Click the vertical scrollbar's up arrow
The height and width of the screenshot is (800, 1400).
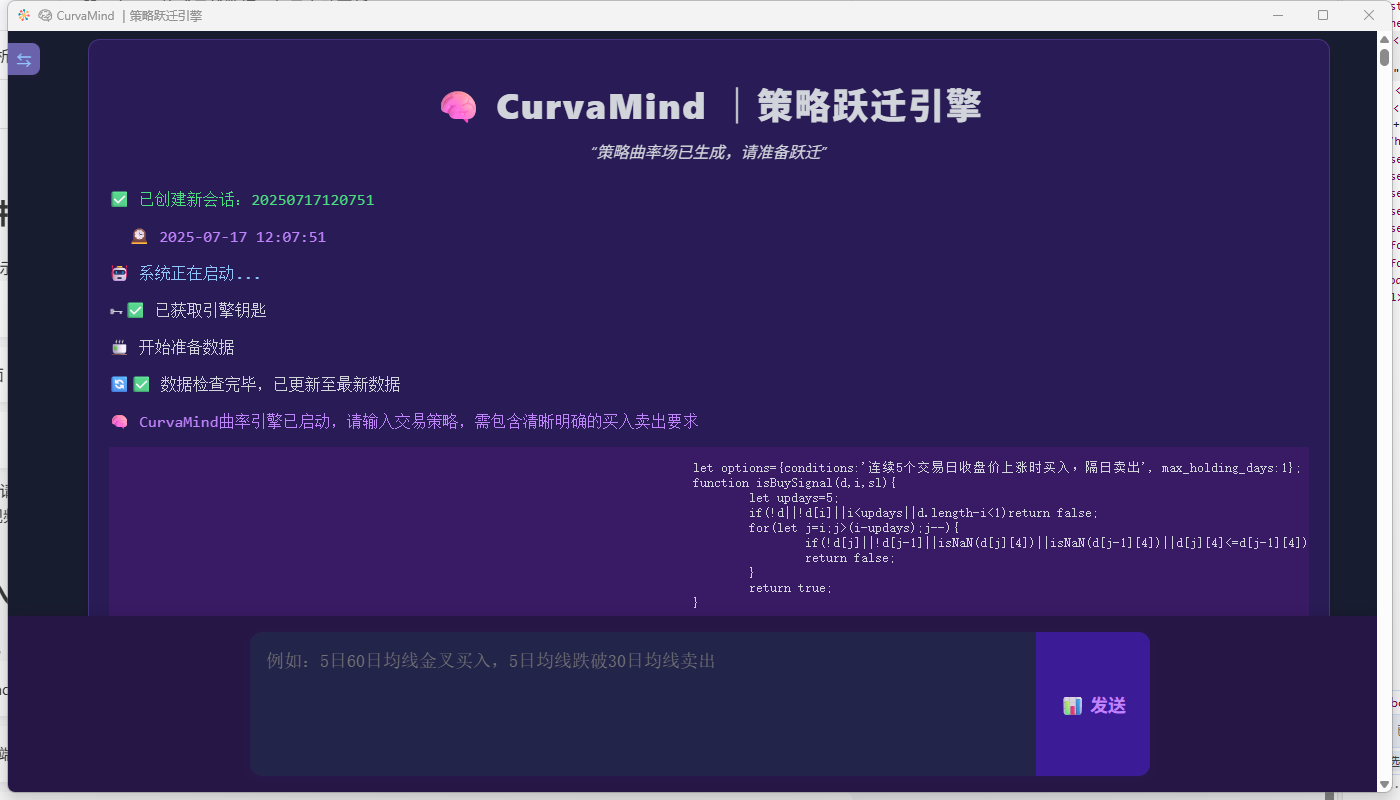tap(1384, 40)
